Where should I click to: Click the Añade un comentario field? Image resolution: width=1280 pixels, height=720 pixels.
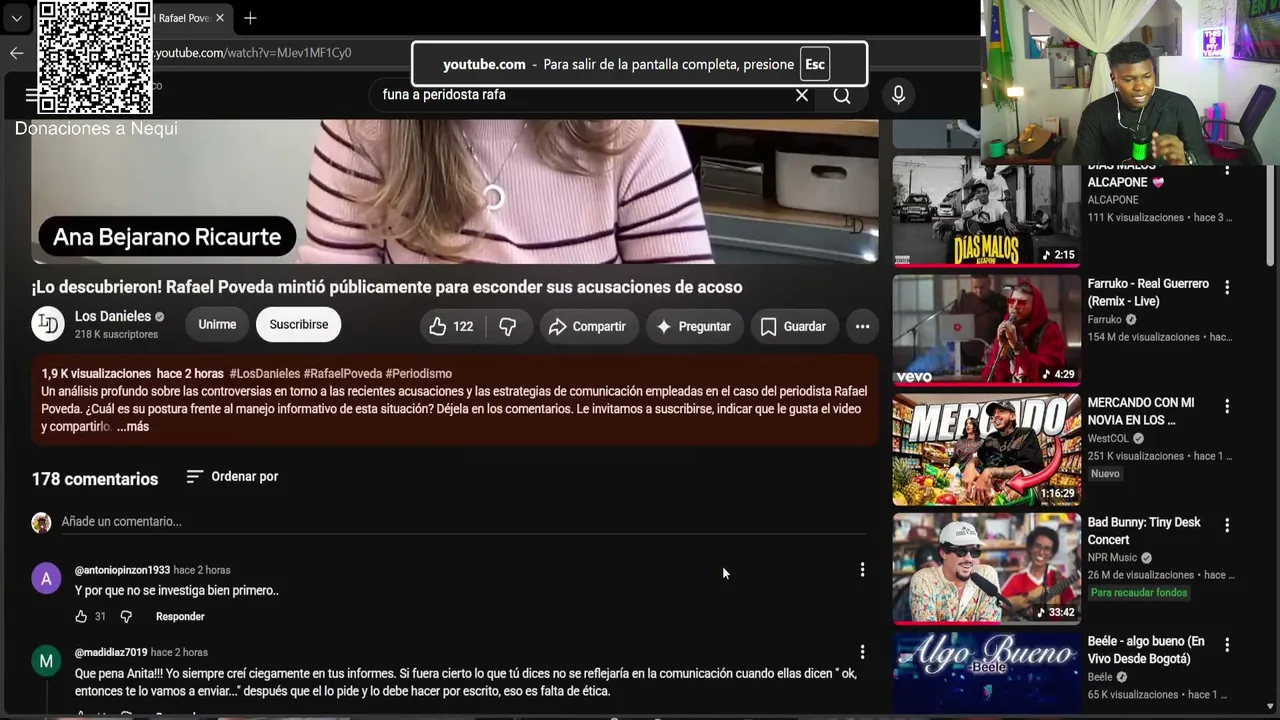click(x=463, y=521)
